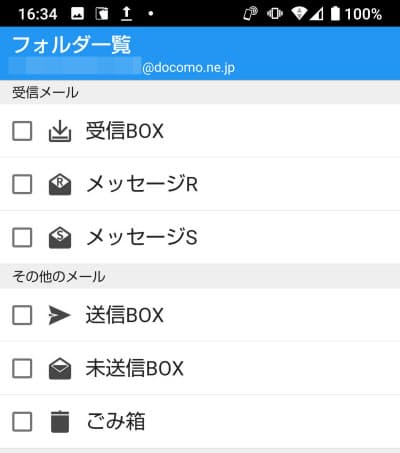Screen dimensions: 400x453
Task: Select the ごみ箱 checkbox
Action: 22,422
